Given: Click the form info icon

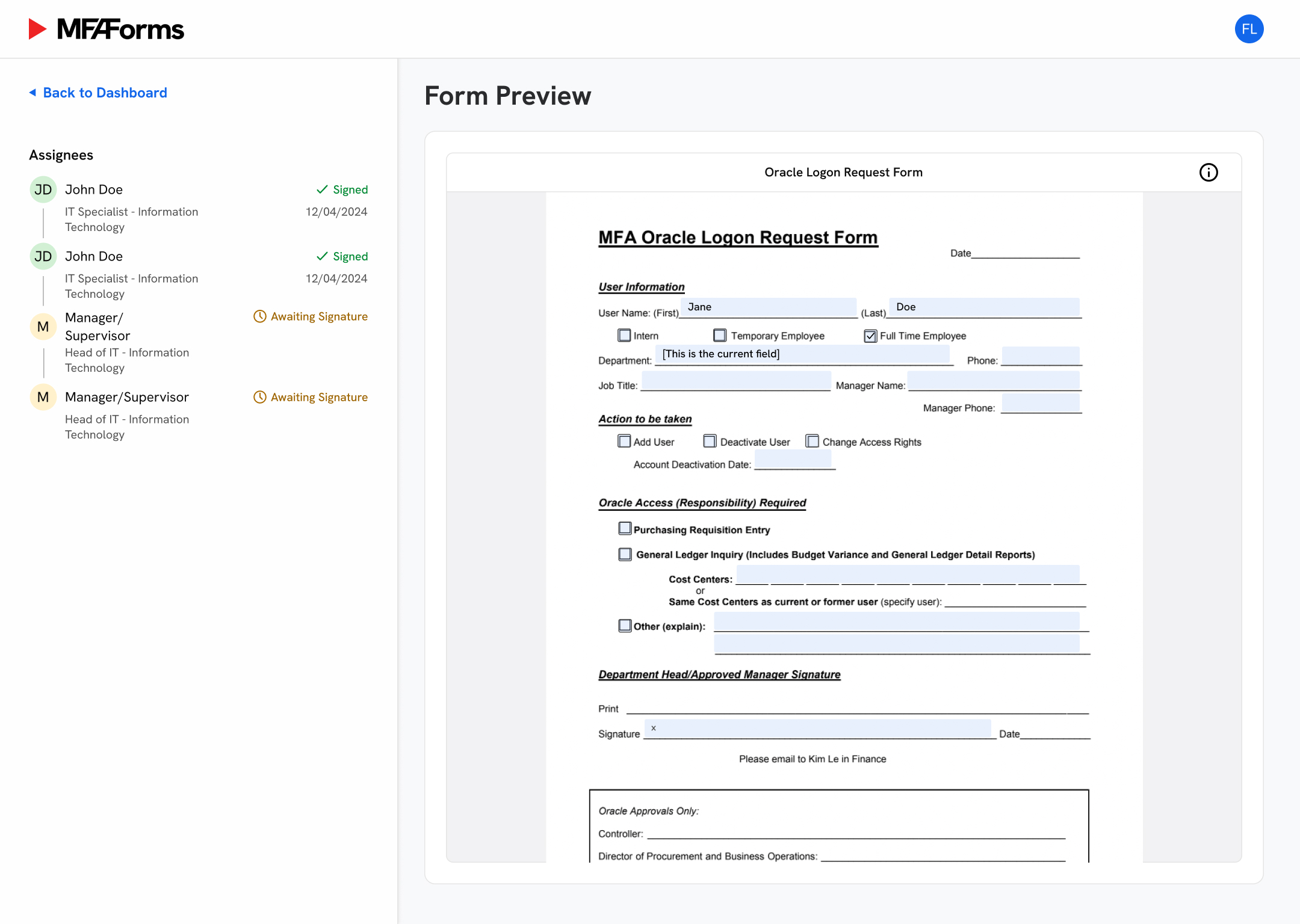Looking at the screenshot, I should coord(1208,173).
